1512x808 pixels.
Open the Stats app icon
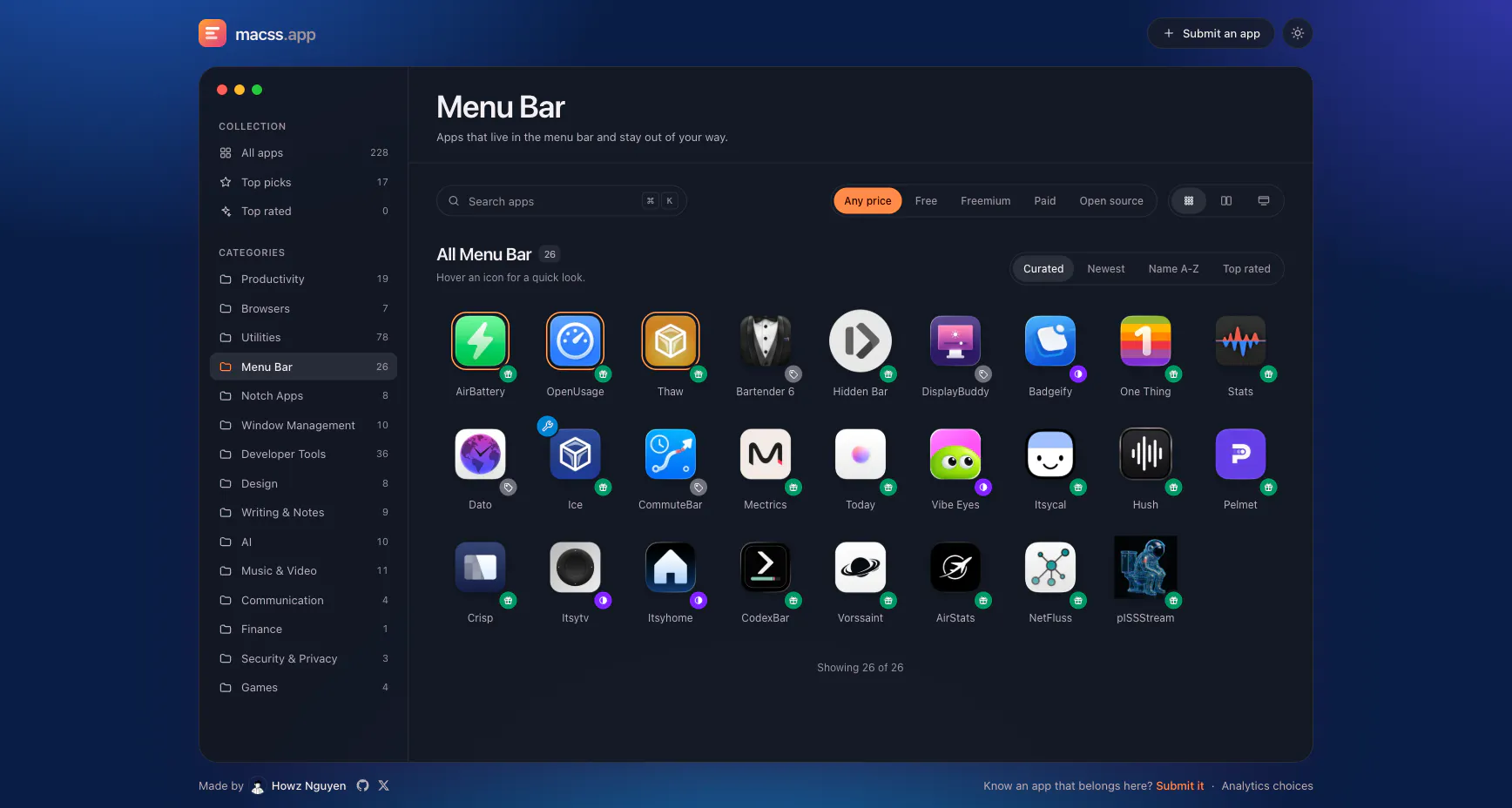point(1240,340)
